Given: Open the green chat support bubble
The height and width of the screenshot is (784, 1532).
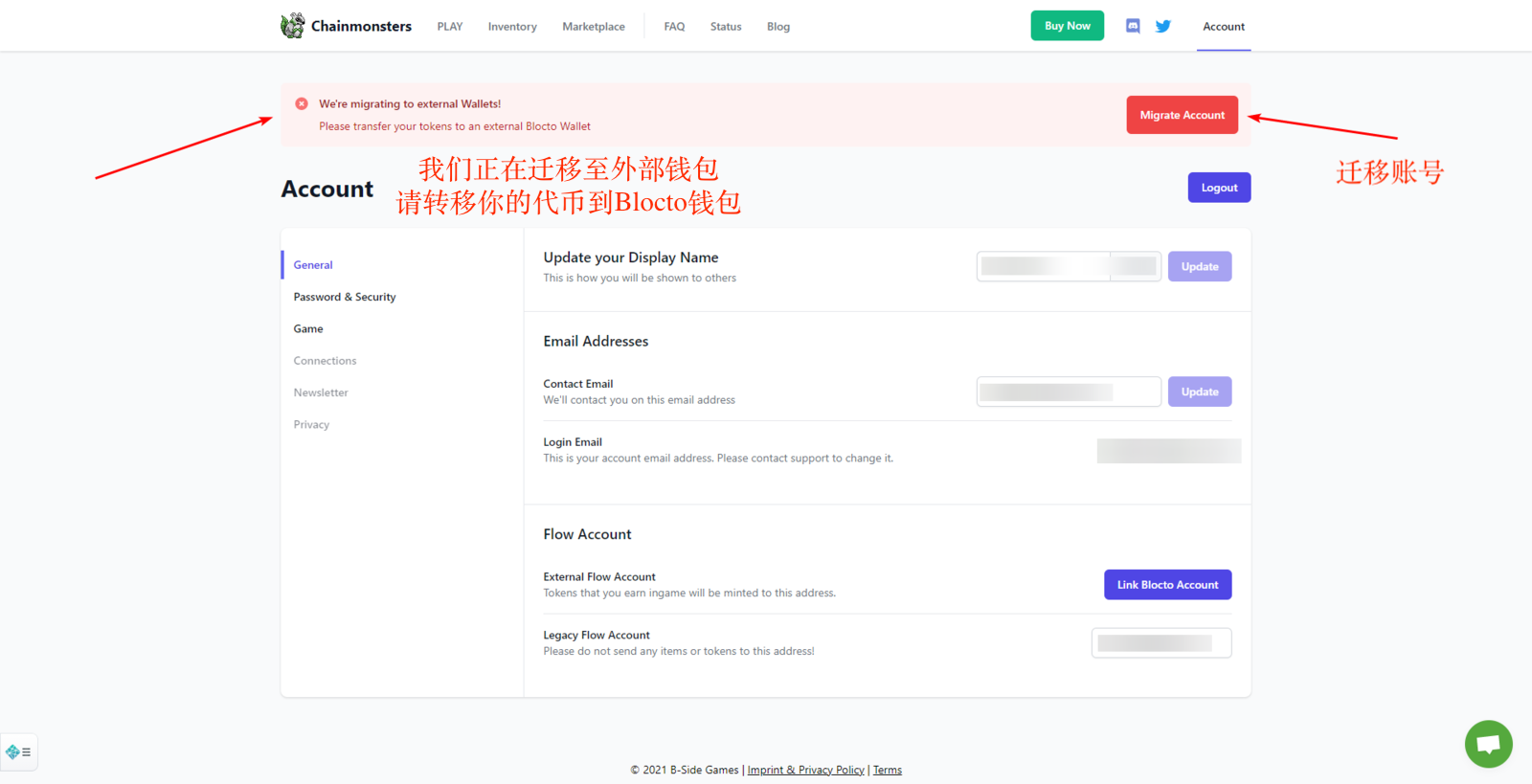Looking at the screenshot, I should (1488, 744).
